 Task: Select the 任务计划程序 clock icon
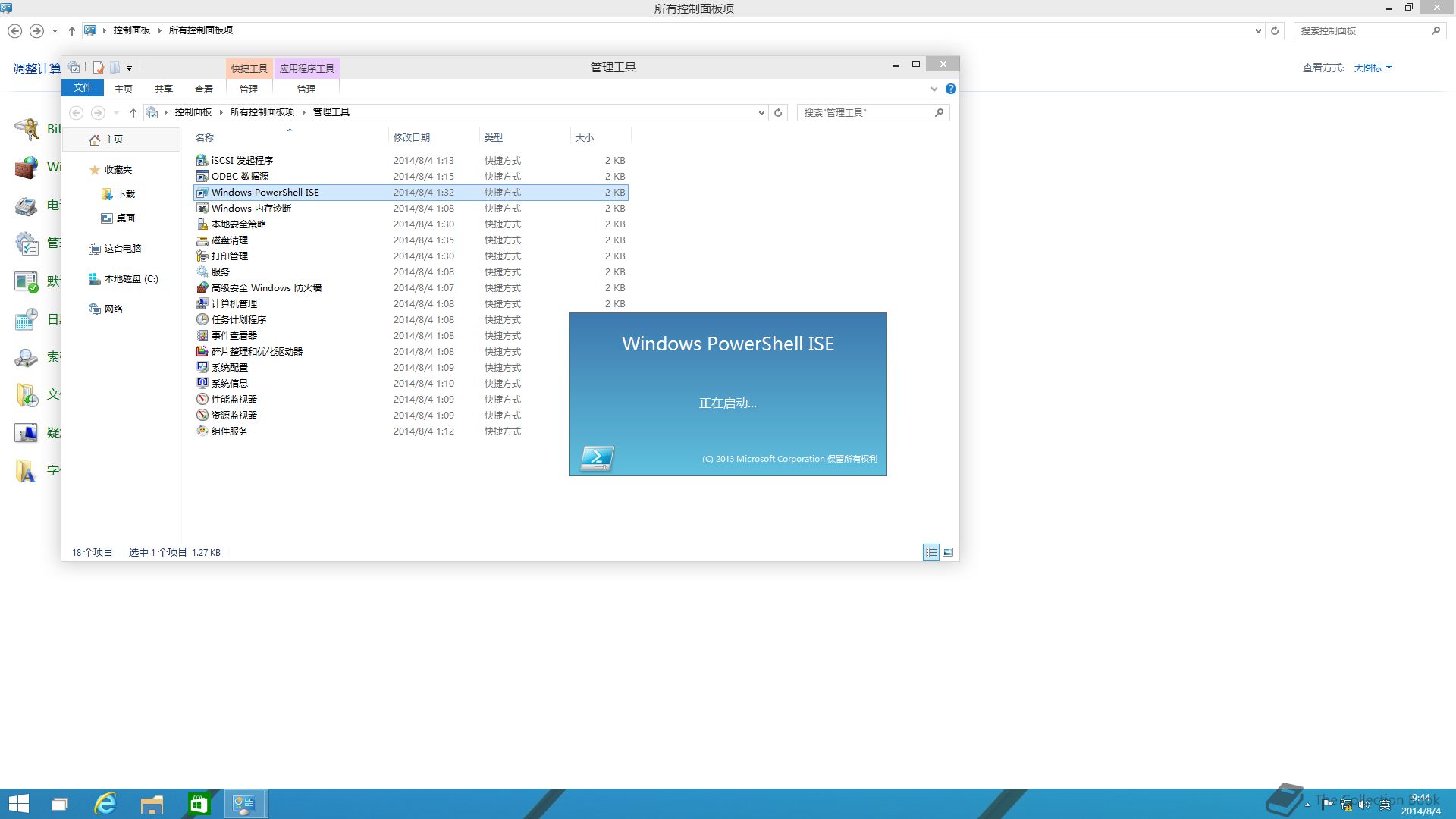coord(202,320)
